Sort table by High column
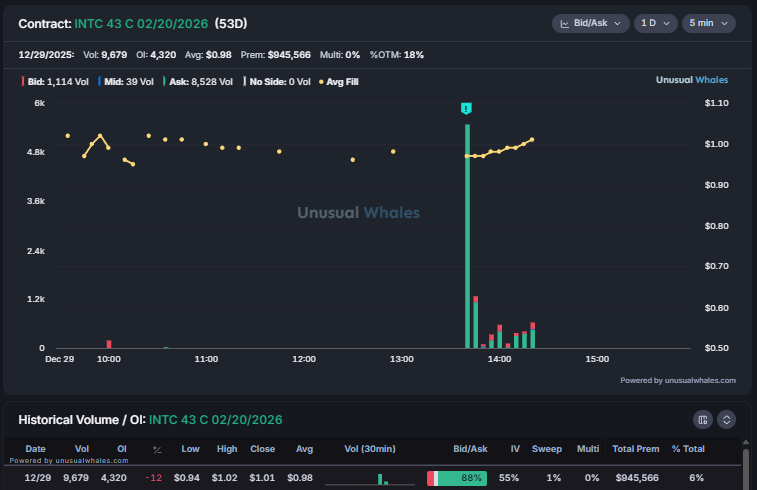 227,449
